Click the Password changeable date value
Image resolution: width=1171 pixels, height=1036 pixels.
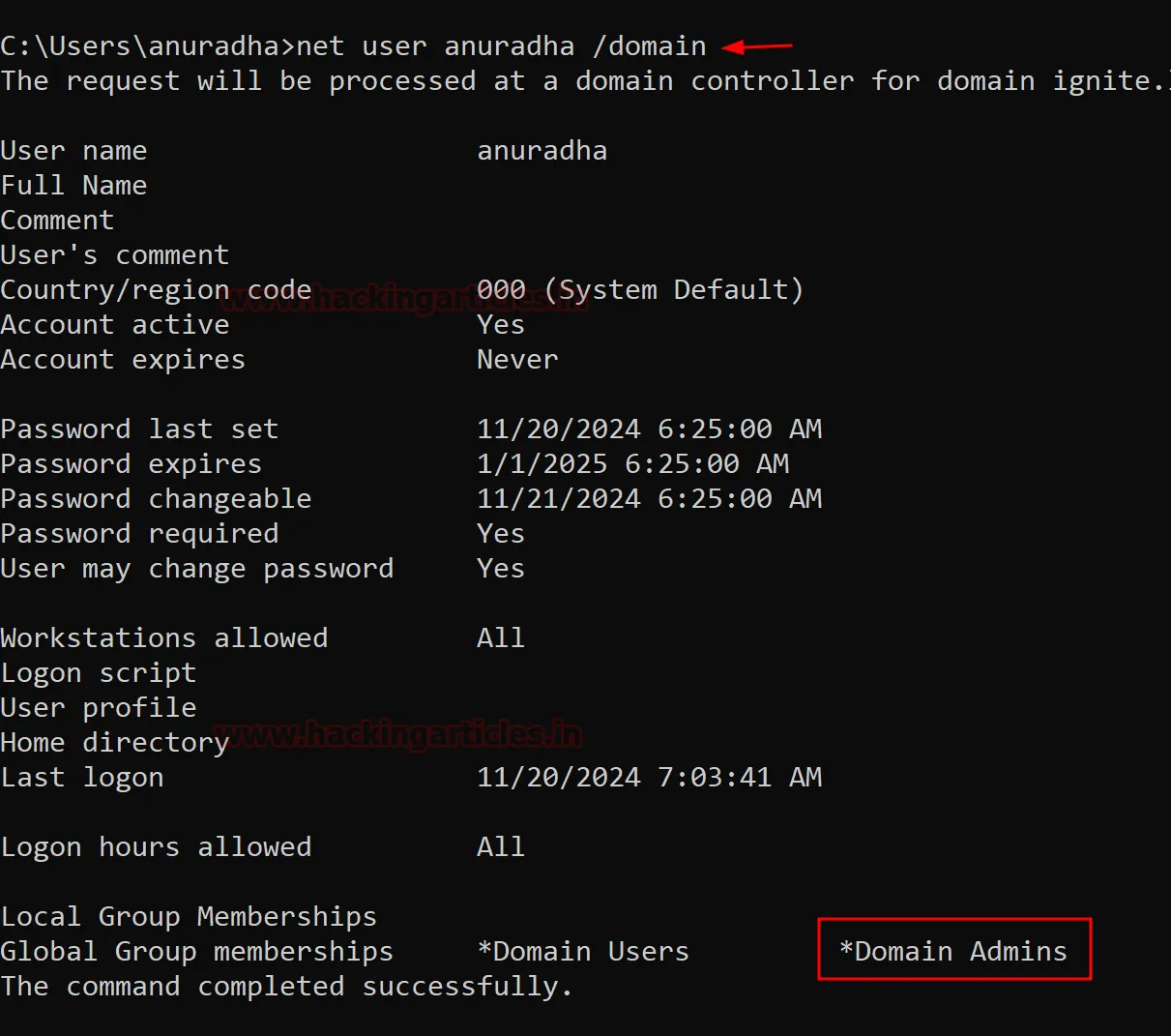click(x=649, y=498)
